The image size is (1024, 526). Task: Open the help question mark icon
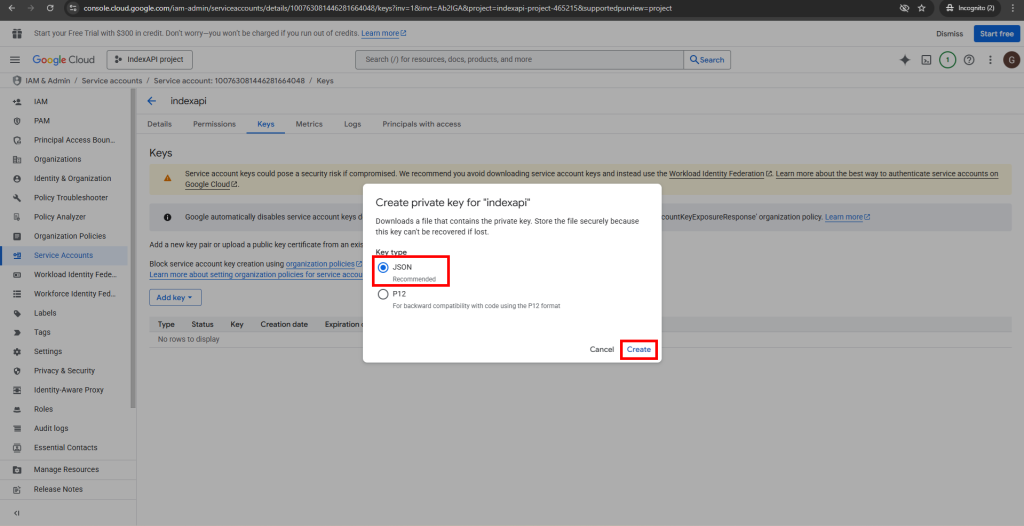968,60
